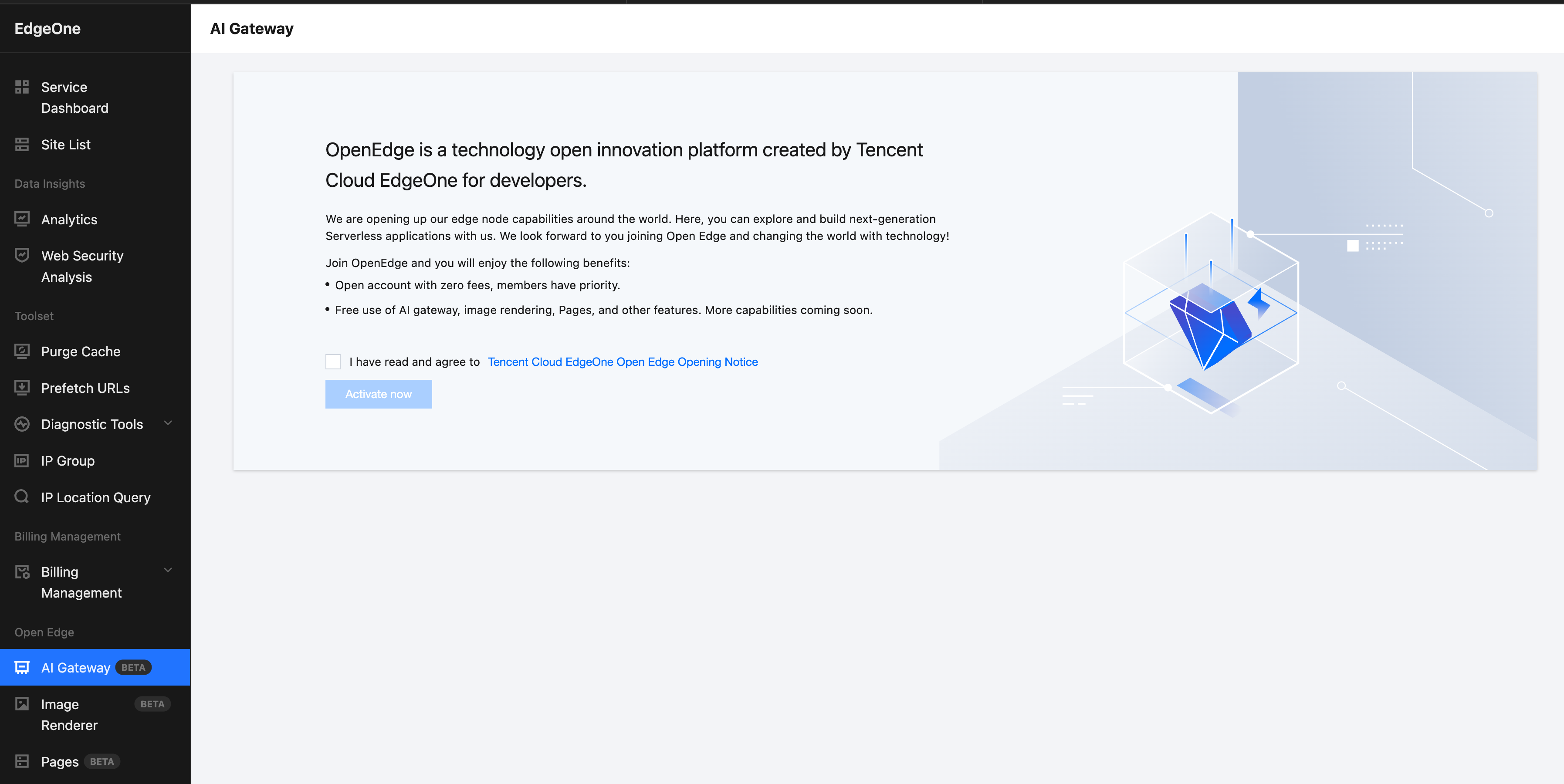Click the Image Renderer icon
1564x784 pixels.
[x=22, y=704]
